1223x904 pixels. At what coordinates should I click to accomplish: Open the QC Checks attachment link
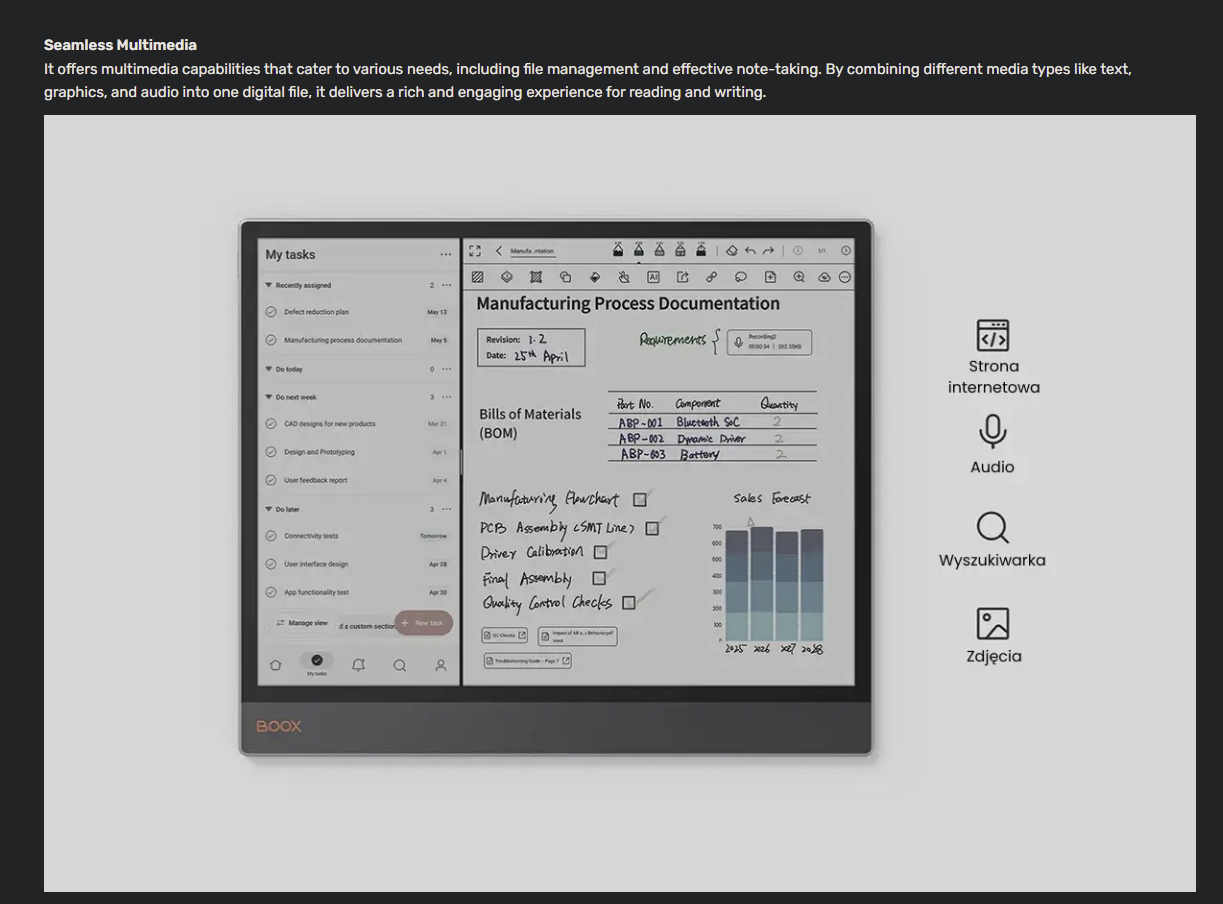(505, 635)
